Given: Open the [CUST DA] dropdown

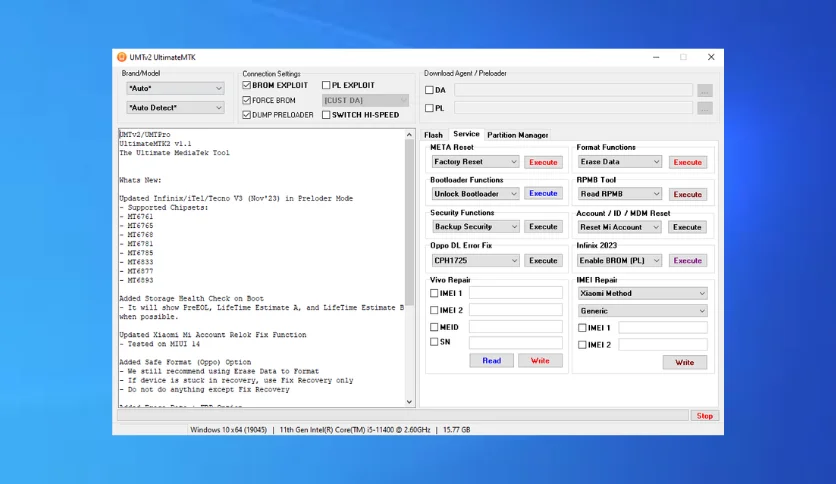Looking at the screenshot, I should 365,100.
